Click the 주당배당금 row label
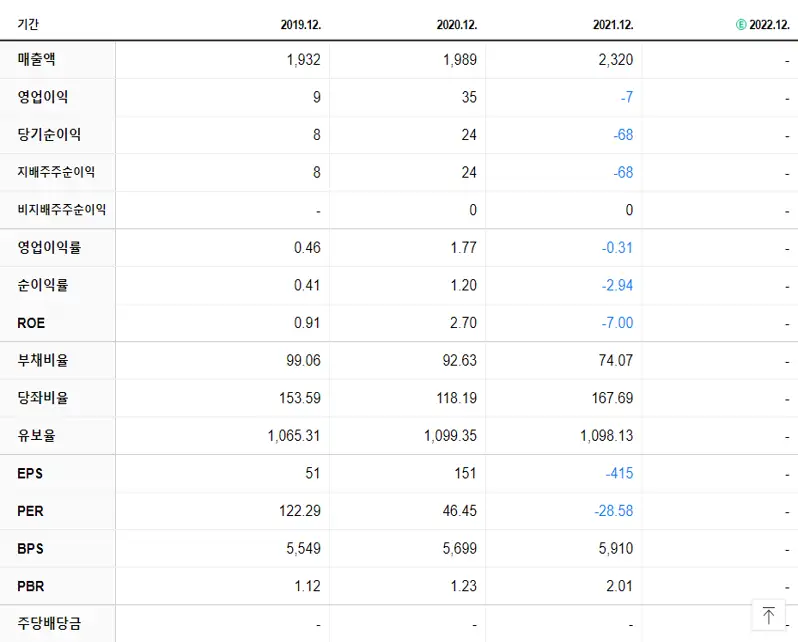 [49, 623]
